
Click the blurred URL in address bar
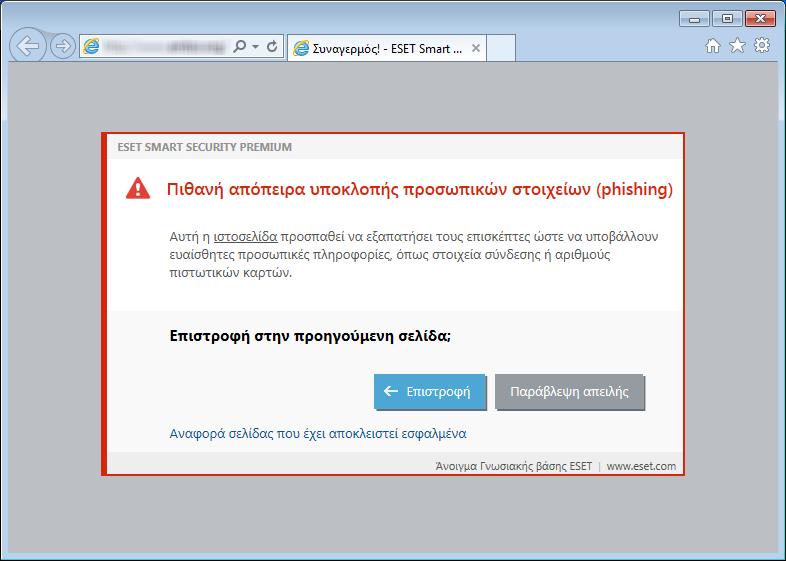[165, 47]
